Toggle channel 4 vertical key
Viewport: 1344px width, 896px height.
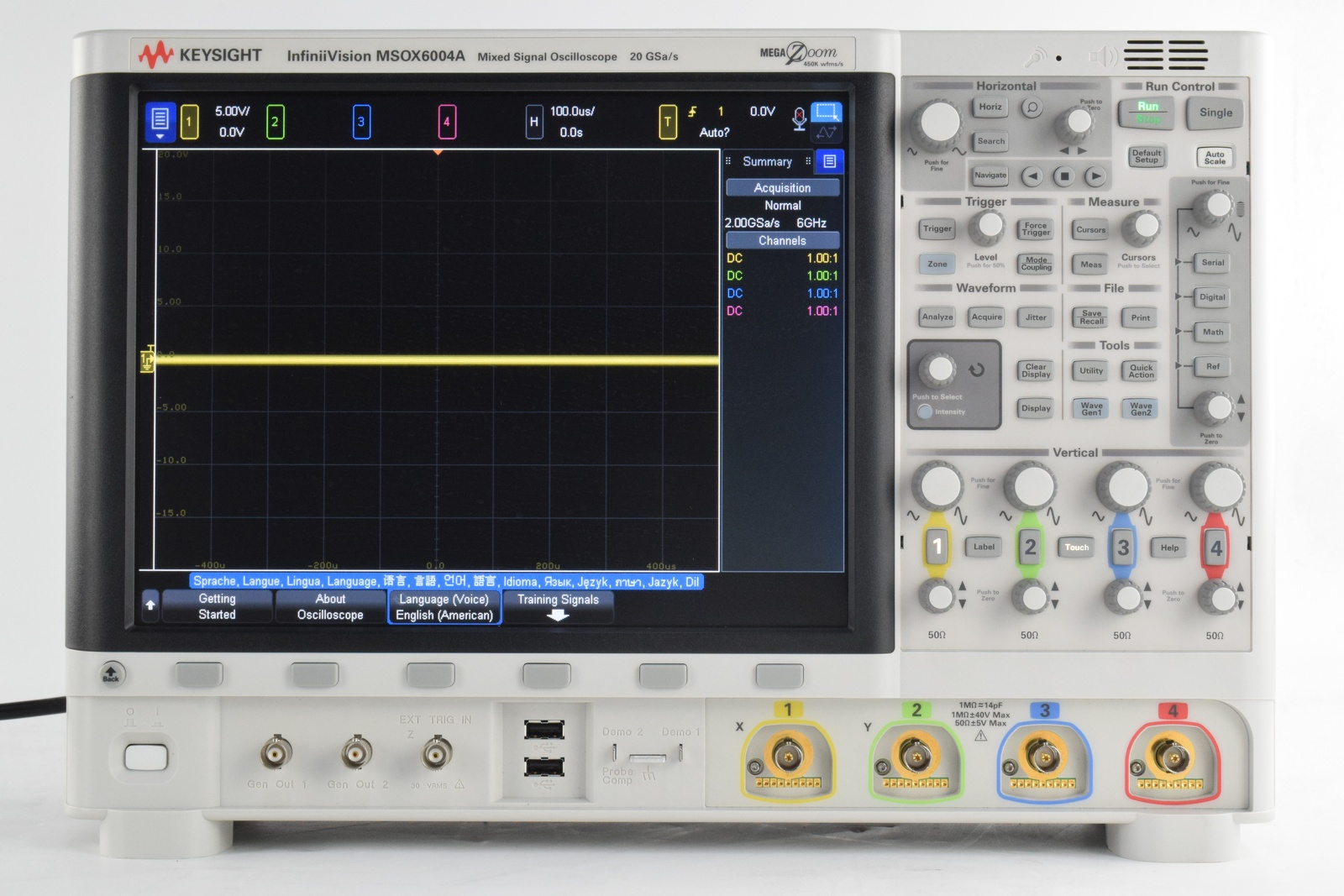pos(1215,547)
